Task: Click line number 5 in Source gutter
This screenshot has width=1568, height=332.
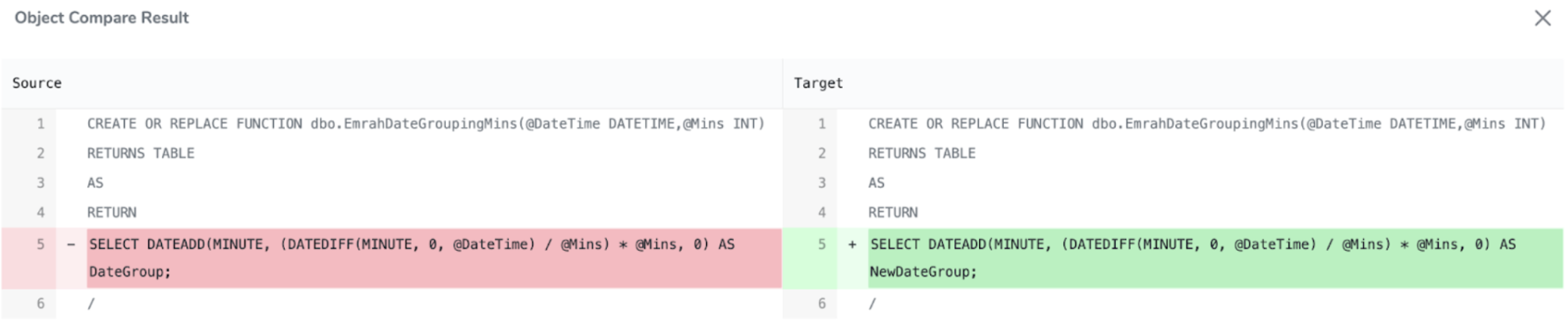Action: click(40, 245)
